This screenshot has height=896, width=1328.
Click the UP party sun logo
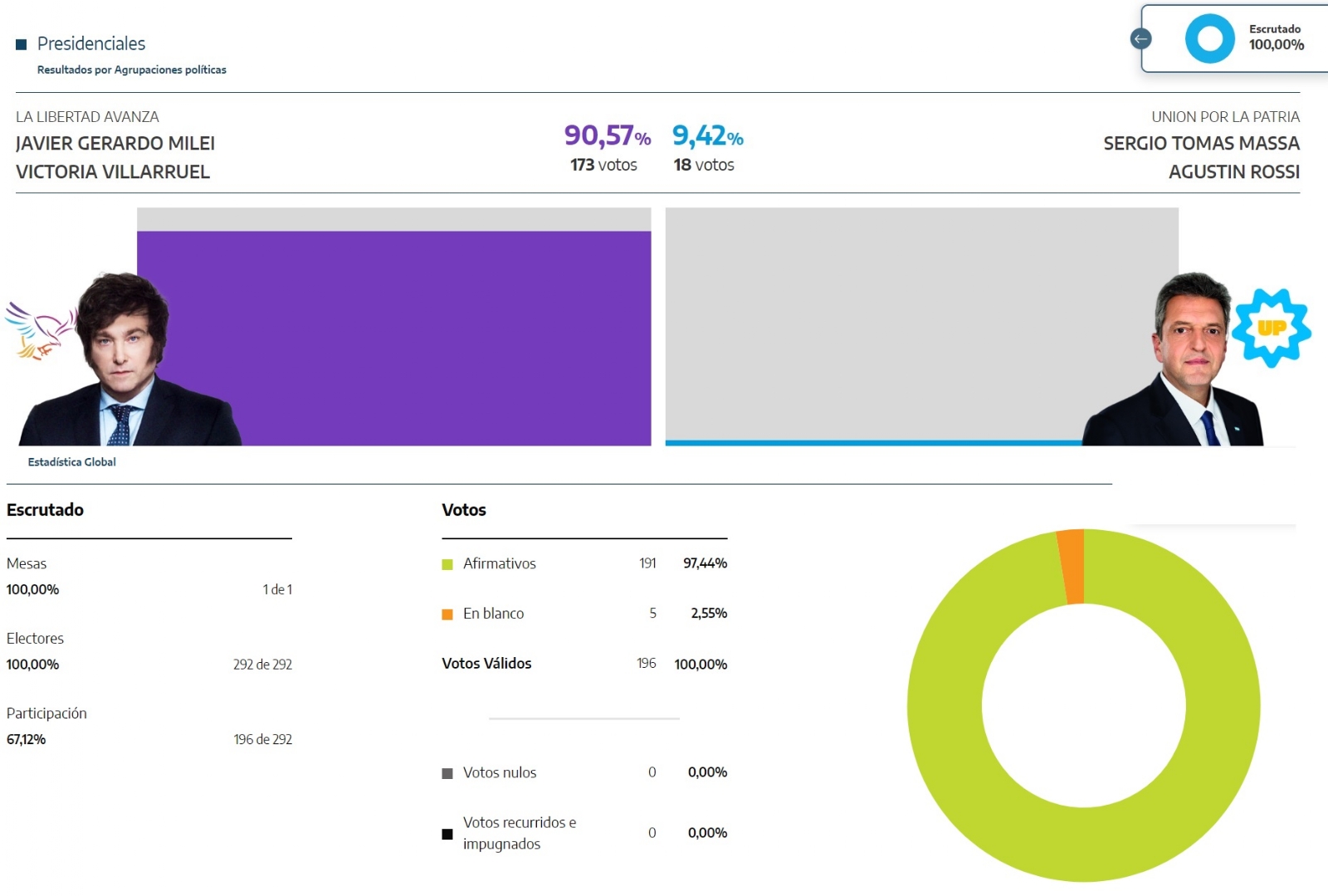click(1271, 328)
